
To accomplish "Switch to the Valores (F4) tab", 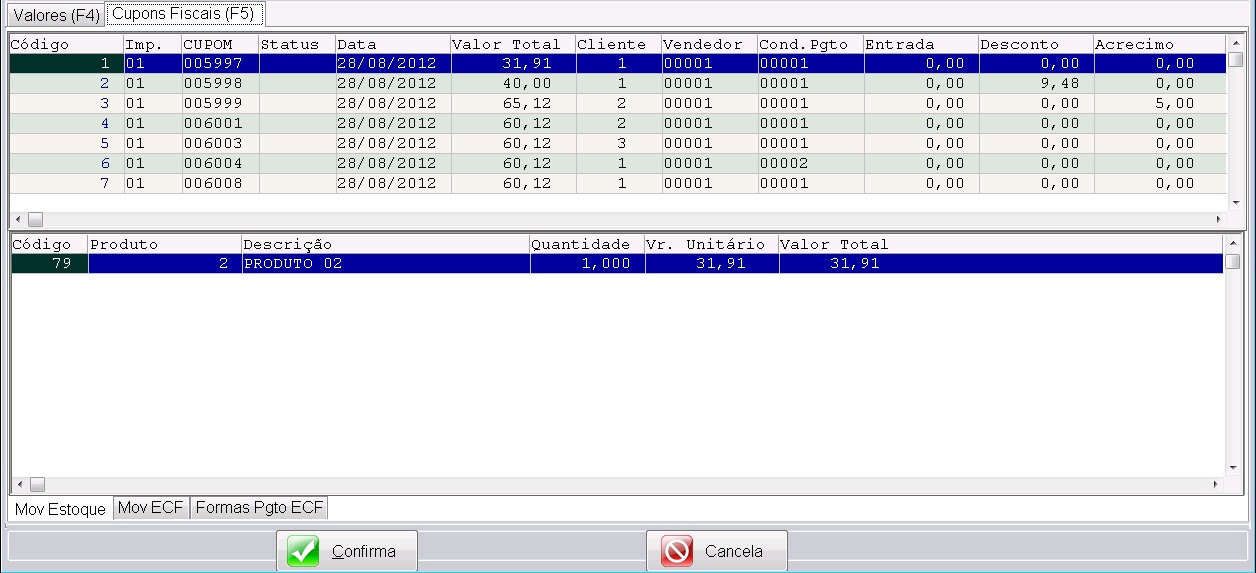I will [56, 15].
